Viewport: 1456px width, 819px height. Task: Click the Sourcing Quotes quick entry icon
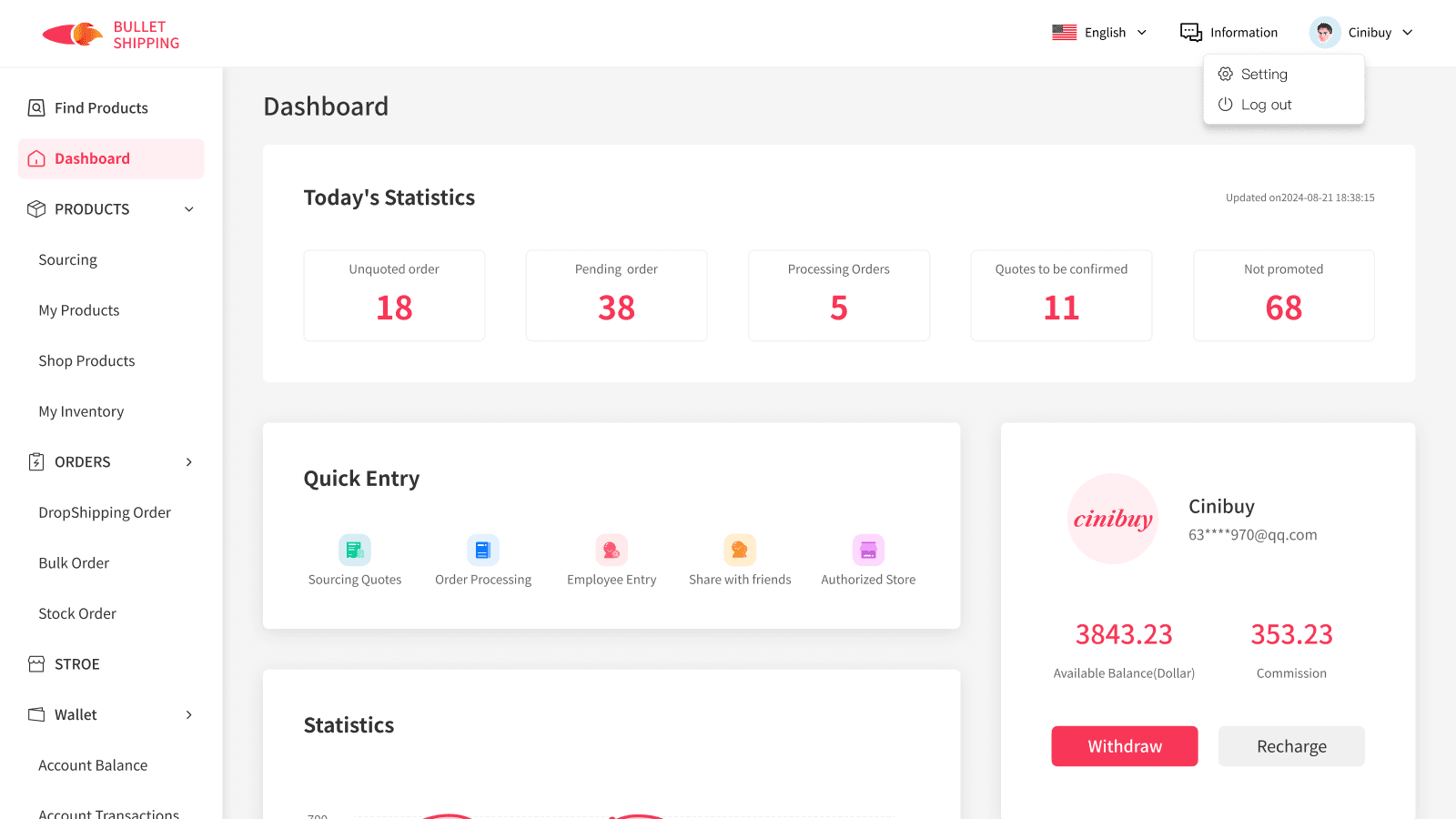(355, 550)
